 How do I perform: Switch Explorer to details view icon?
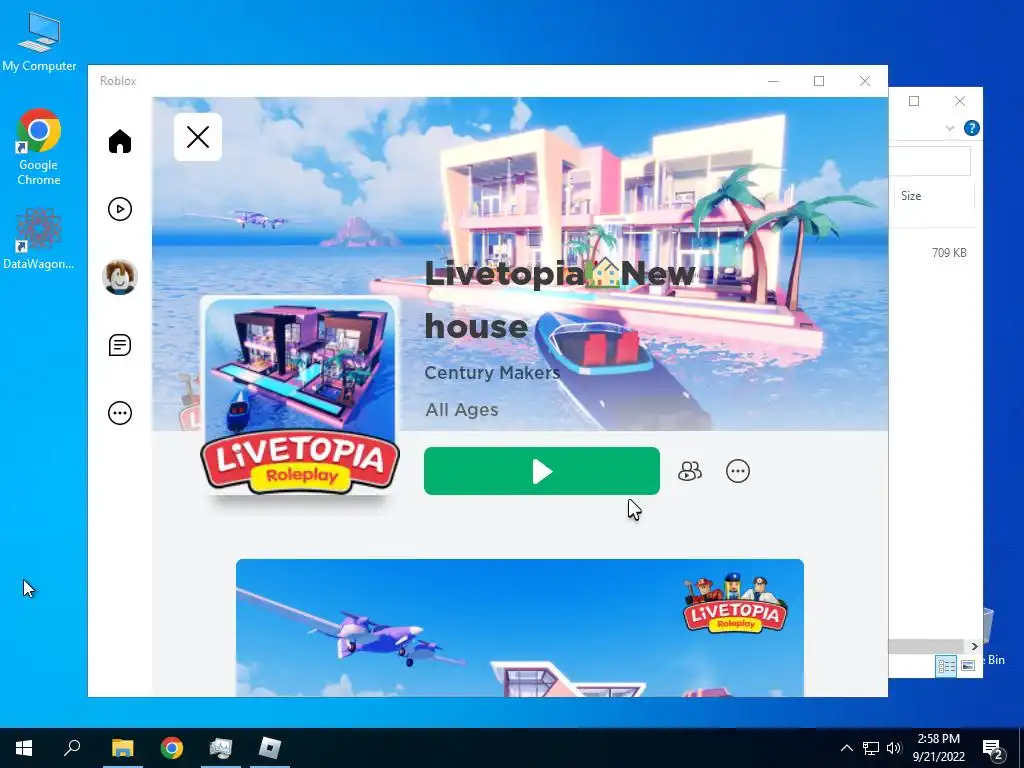pyautogui.click(x=946, y=665)
